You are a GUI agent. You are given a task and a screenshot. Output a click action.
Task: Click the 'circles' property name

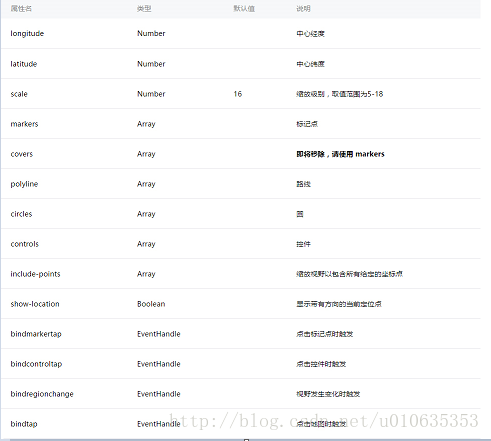21,214
